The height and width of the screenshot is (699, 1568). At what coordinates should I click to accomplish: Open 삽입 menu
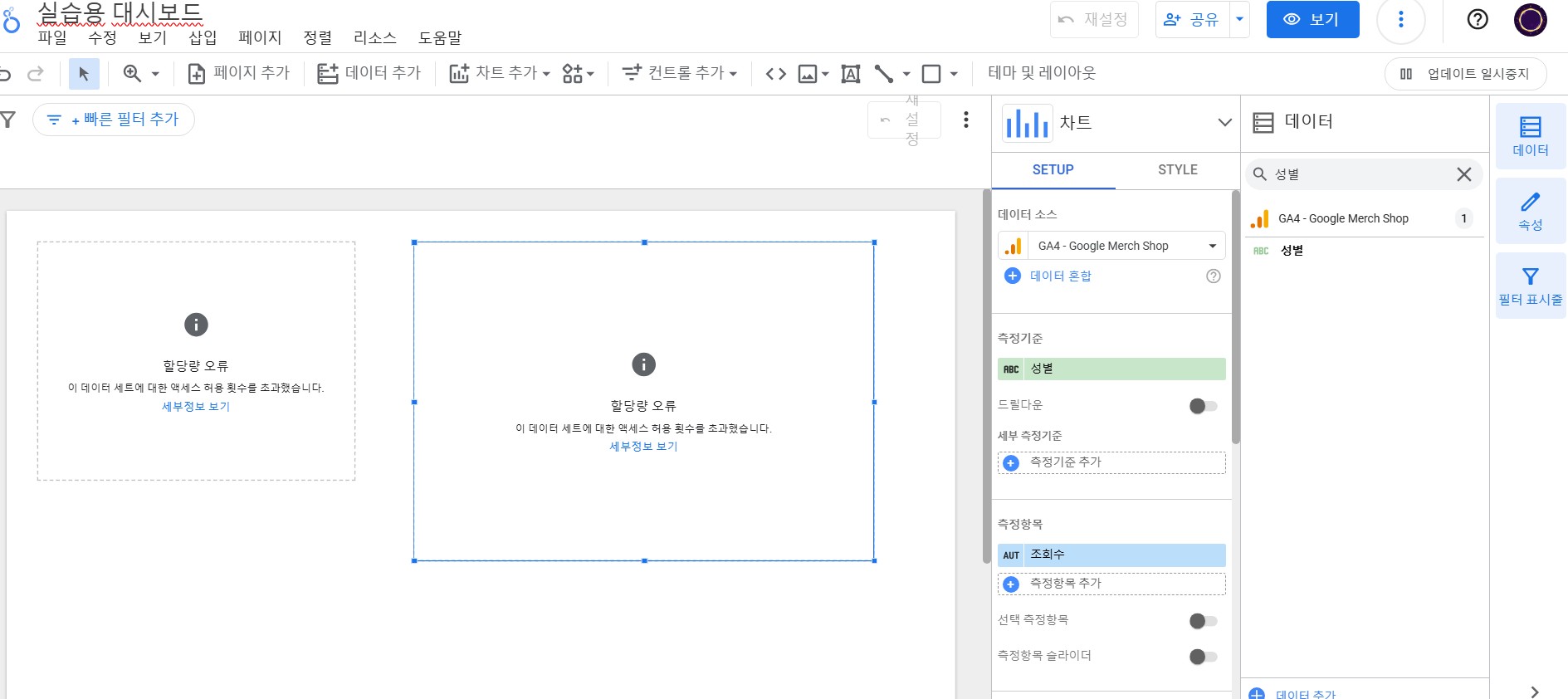point(202,37)
